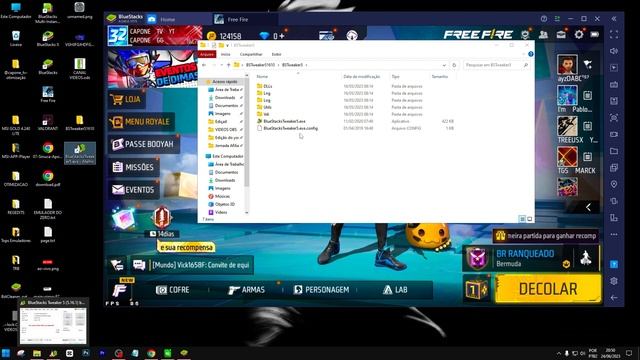Open EVENTOS menu
The image size is (640, 360).
(133, 190)
